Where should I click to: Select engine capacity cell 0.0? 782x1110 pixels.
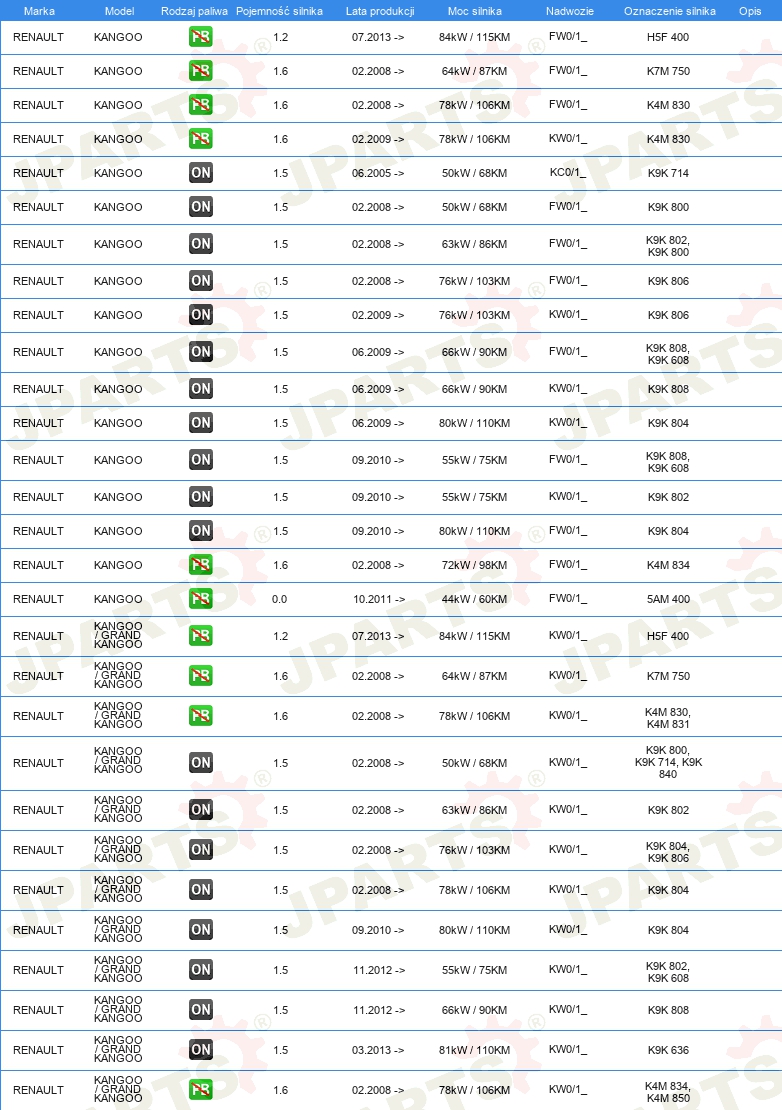coord(280,599)
